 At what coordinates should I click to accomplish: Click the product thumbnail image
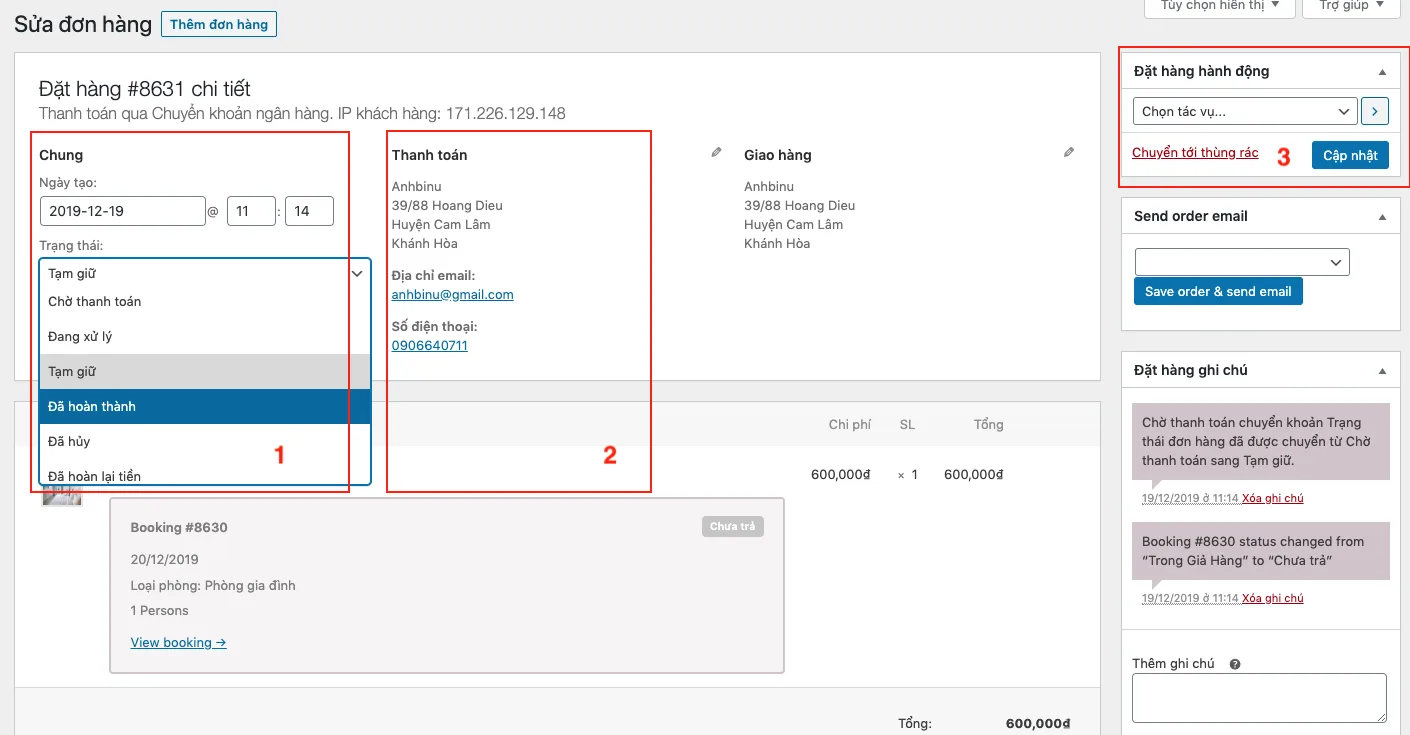pos(61,498)
